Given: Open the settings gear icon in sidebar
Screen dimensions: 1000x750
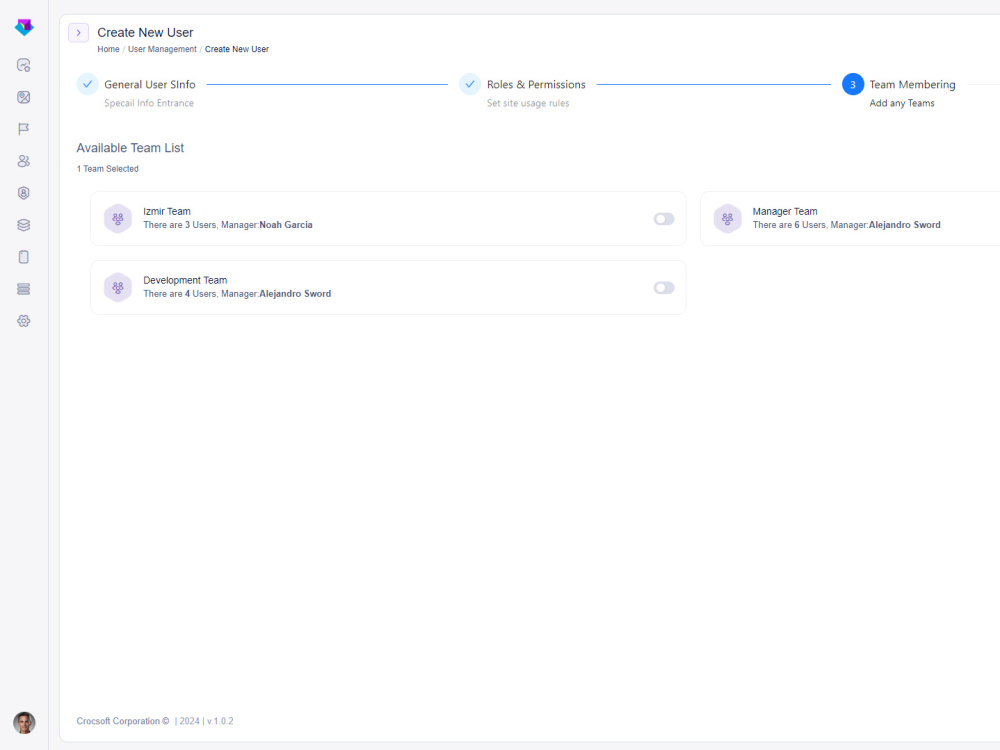Looking at the screenshot, I should point(24,321).
